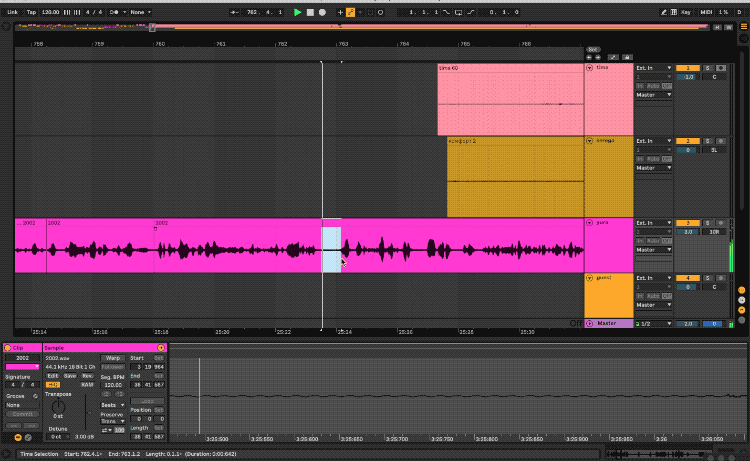Click the MIDI arrangement overdub plus icon
The width and height of the screenshot is (750, 461).
(x=340, y=12)
